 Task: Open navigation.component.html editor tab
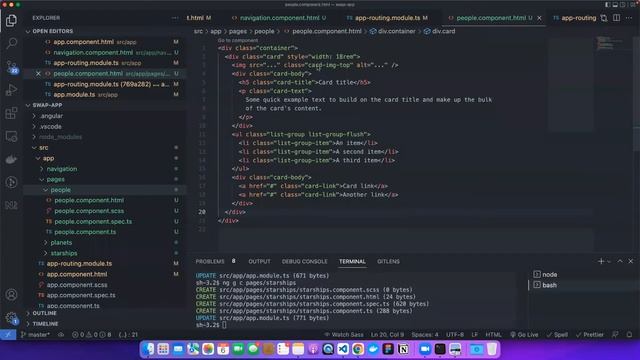[280, 18]
